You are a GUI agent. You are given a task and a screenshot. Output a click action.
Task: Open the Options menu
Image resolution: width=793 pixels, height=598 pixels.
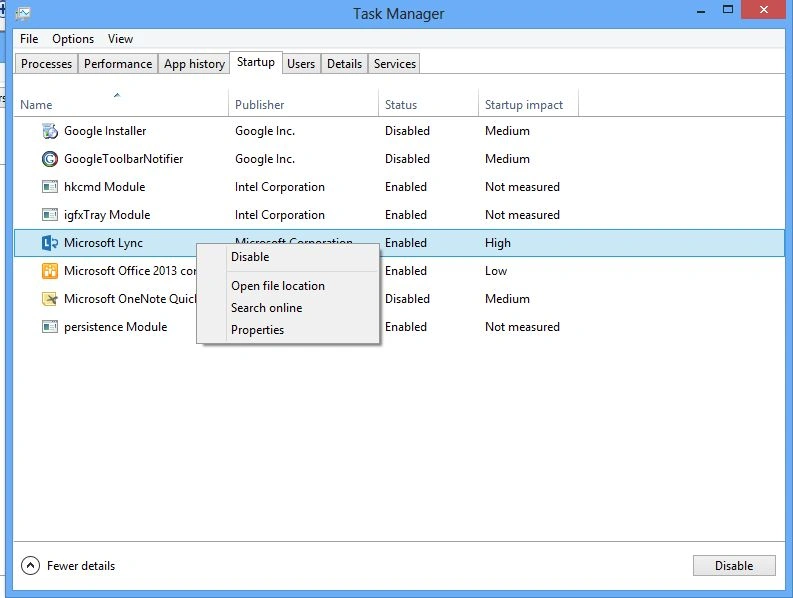click(73, 39)
